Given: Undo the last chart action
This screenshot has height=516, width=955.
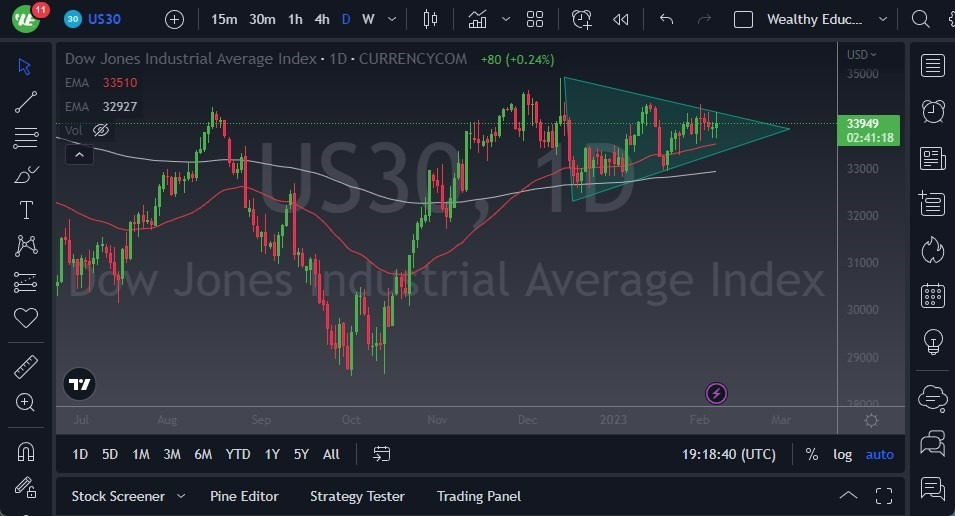Looking at the screenshot, I should tap(666, 19).
